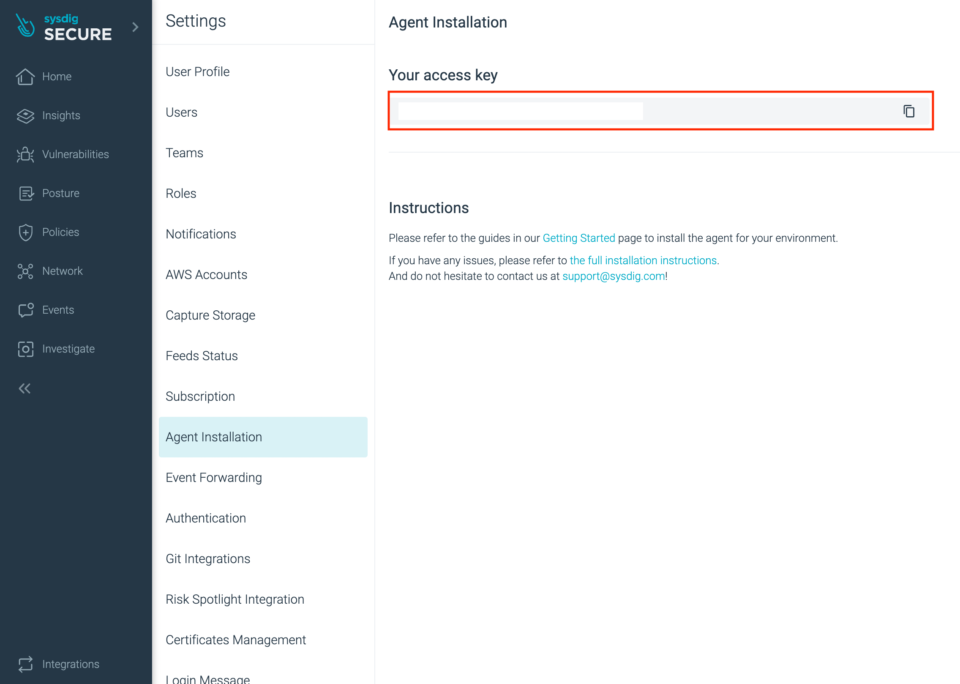Open the Home section icon

coord(25,77)
